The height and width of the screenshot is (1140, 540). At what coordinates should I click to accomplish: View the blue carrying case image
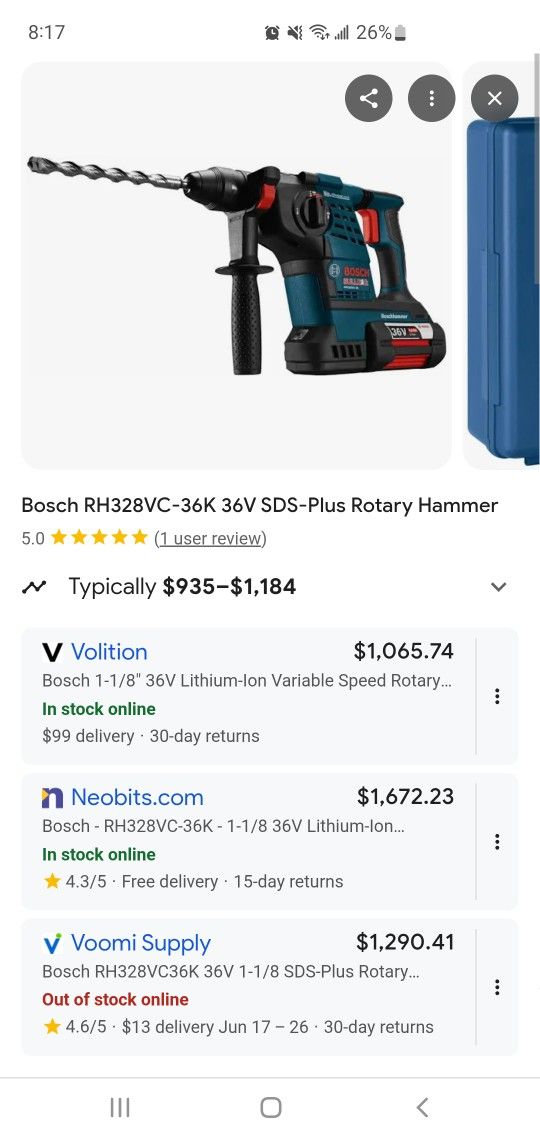pyautogui.click(x=501, y=265)
